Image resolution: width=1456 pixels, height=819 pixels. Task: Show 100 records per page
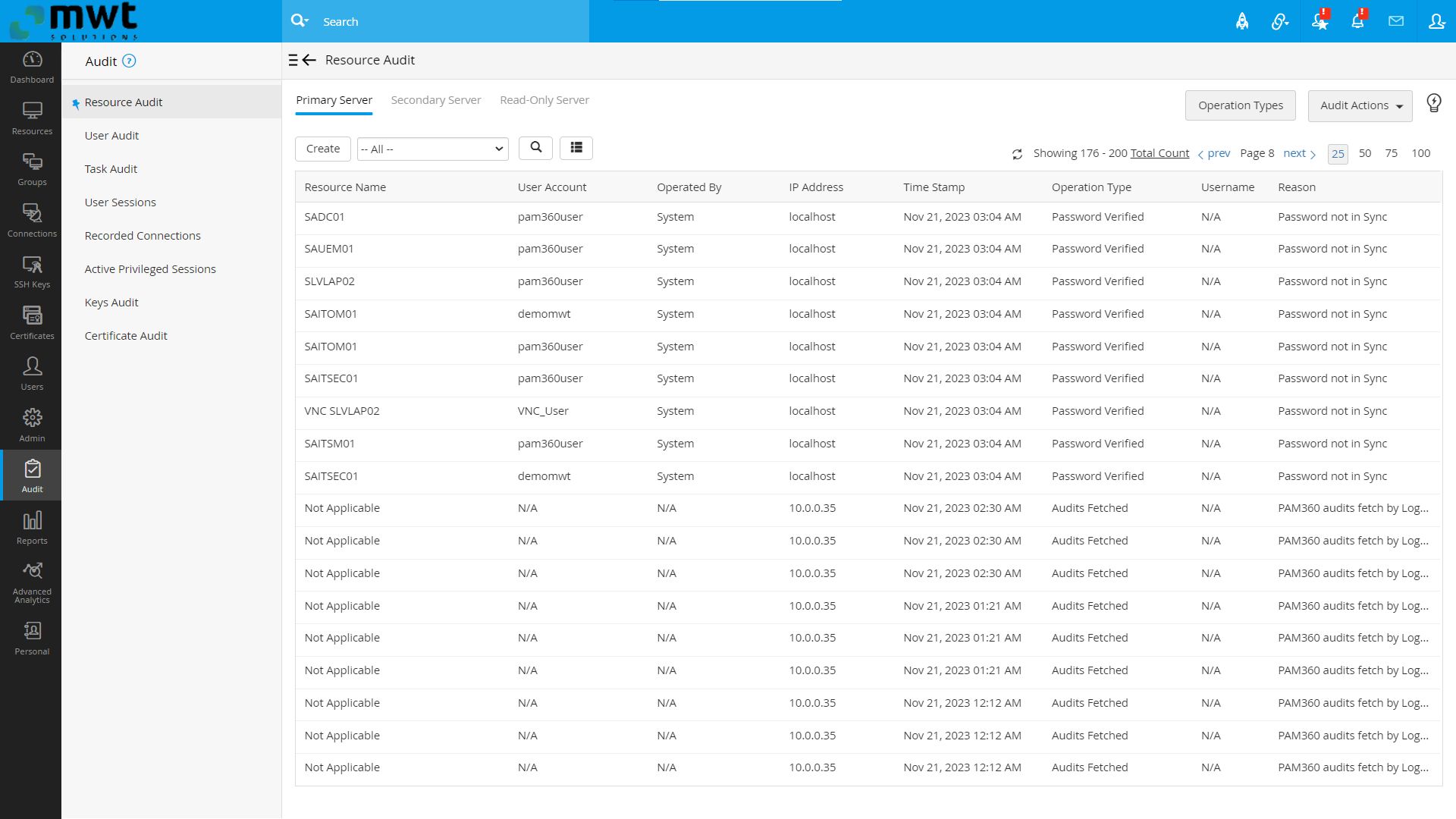coord(1420,153)
